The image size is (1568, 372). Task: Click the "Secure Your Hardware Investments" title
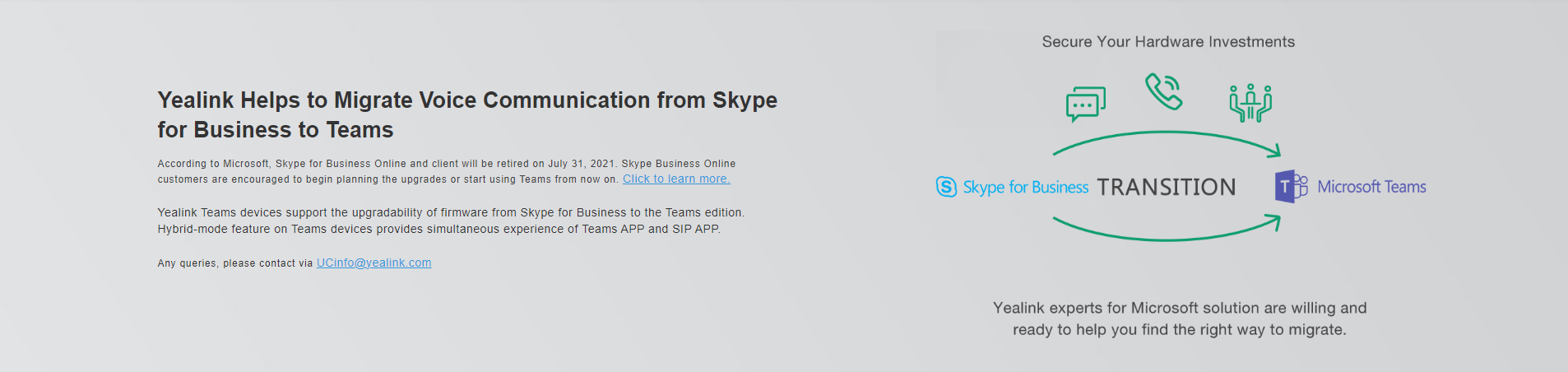[1168, 42]
